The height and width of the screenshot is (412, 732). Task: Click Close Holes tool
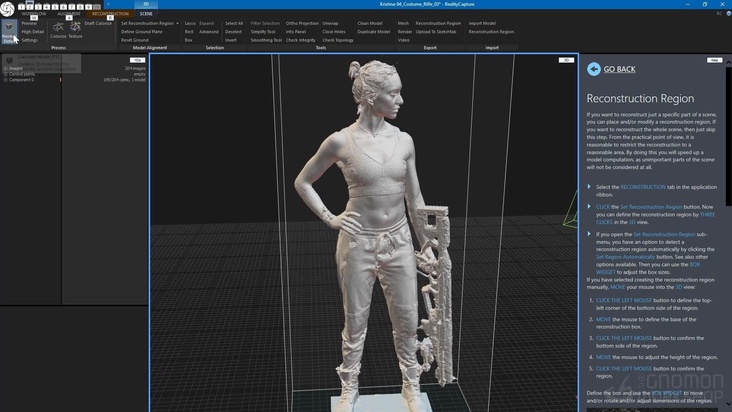334,32
